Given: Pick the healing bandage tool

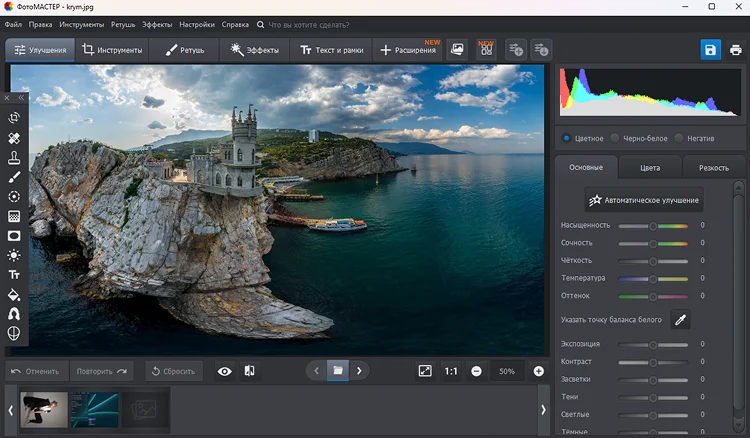Looking at the screenshot, I should pos(14,138).
